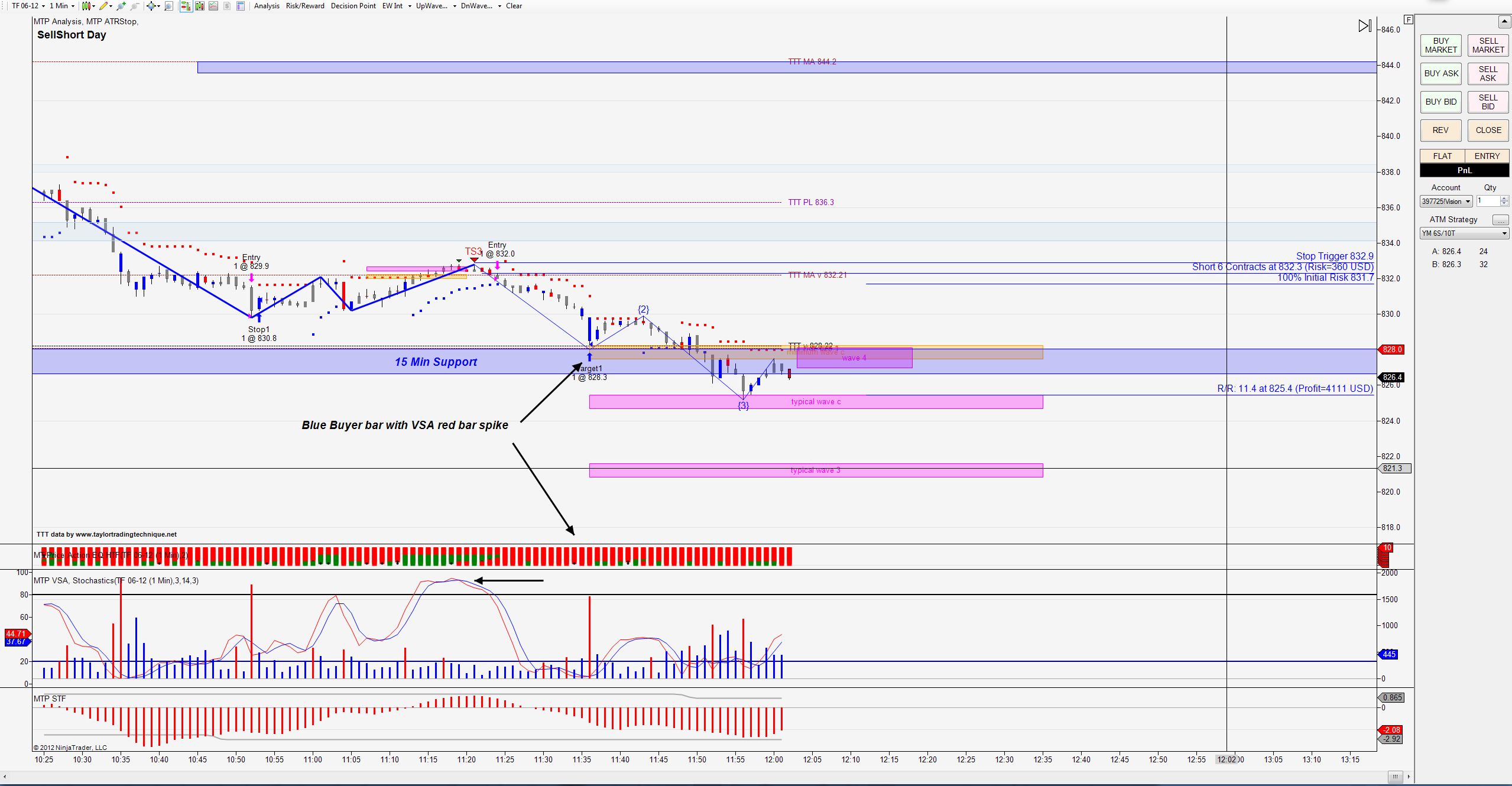Screen dimensions: 1512x786
Task: Click the F fixed-scale marker box
Action: [1409, 20]
